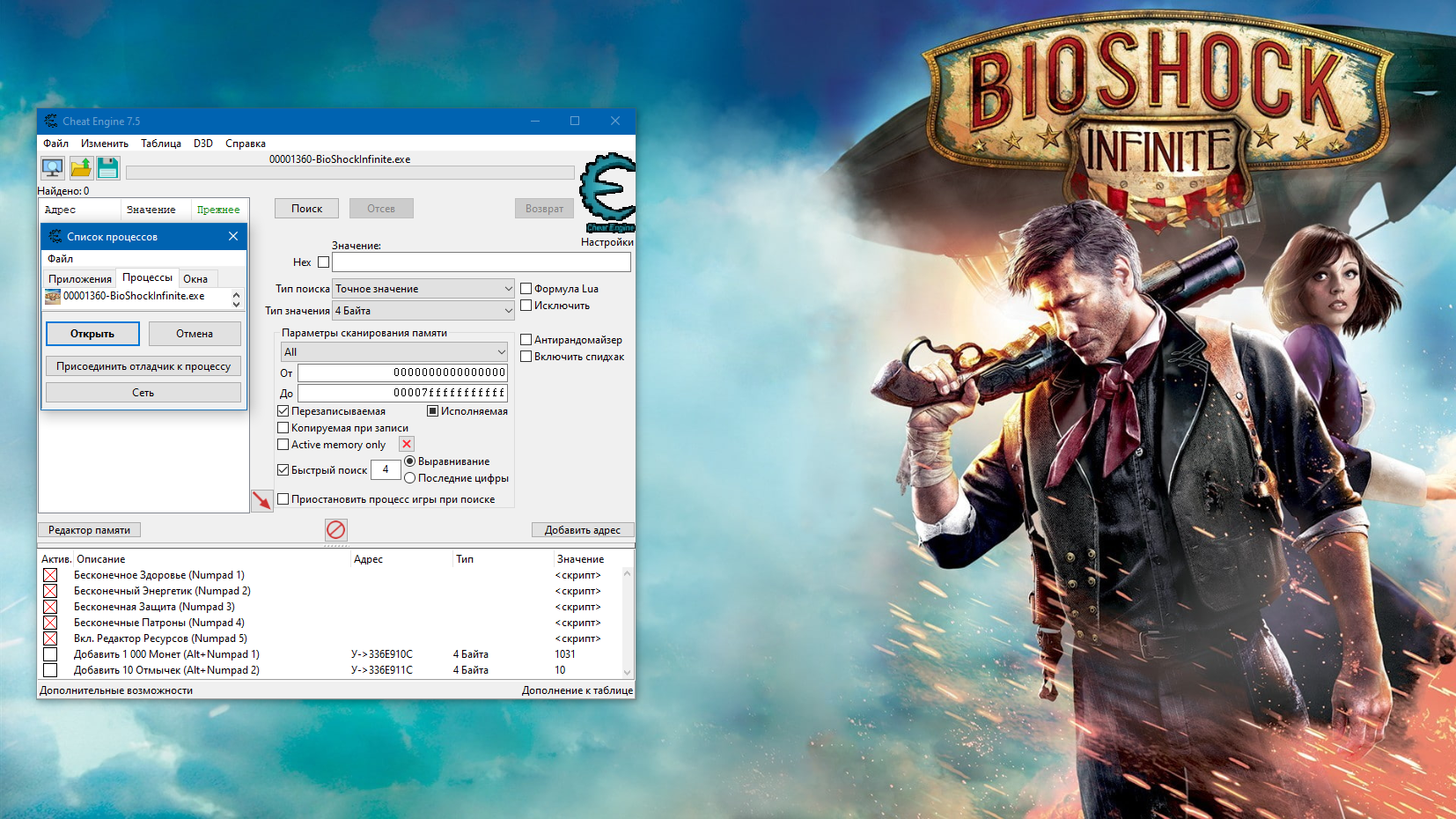Click Дополнительные возможности in status bar

coord(116,690)
